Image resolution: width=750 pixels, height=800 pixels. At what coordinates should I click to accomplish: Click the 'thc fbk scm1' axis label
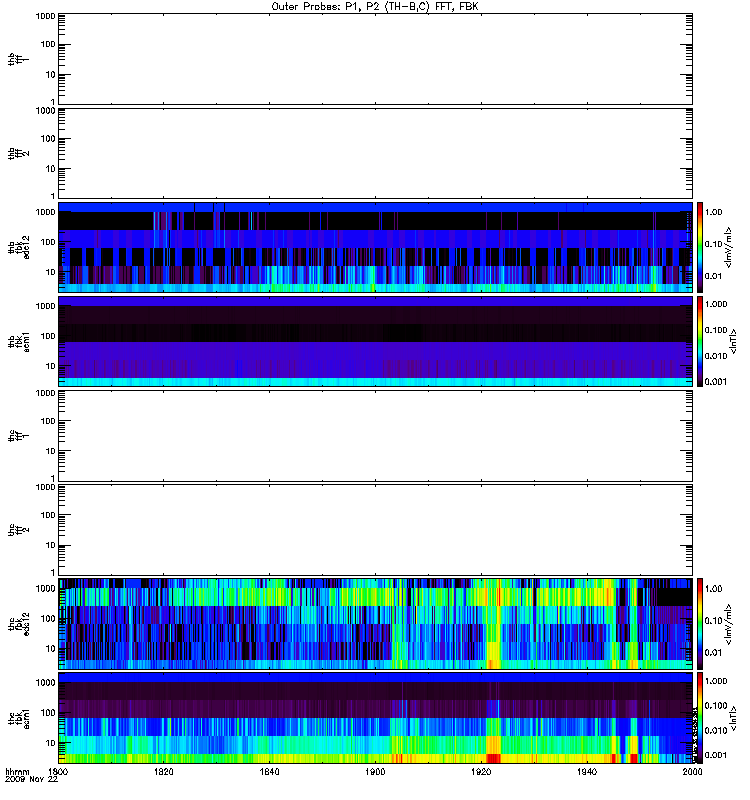click(18, 718)
